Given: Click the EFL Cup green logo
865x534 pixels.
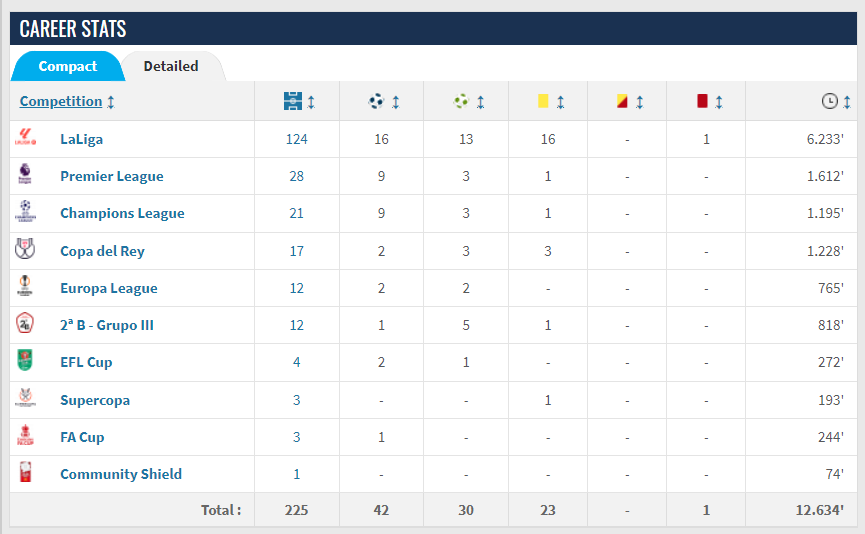Looking at the screenshot, I should point(25,360).
